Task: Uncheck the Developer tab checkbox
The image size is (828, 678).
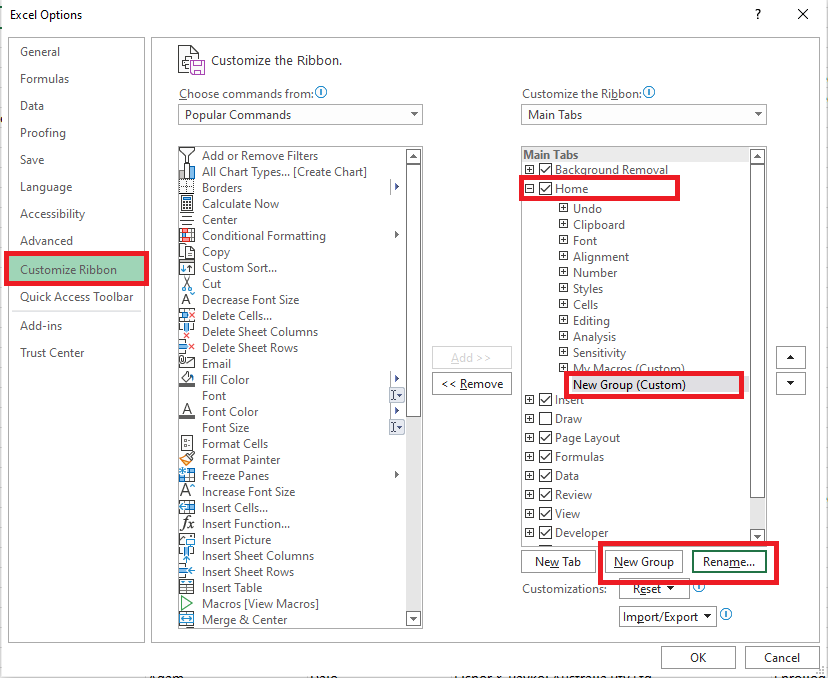Action: pyautogui.click(x=545, y=533)
